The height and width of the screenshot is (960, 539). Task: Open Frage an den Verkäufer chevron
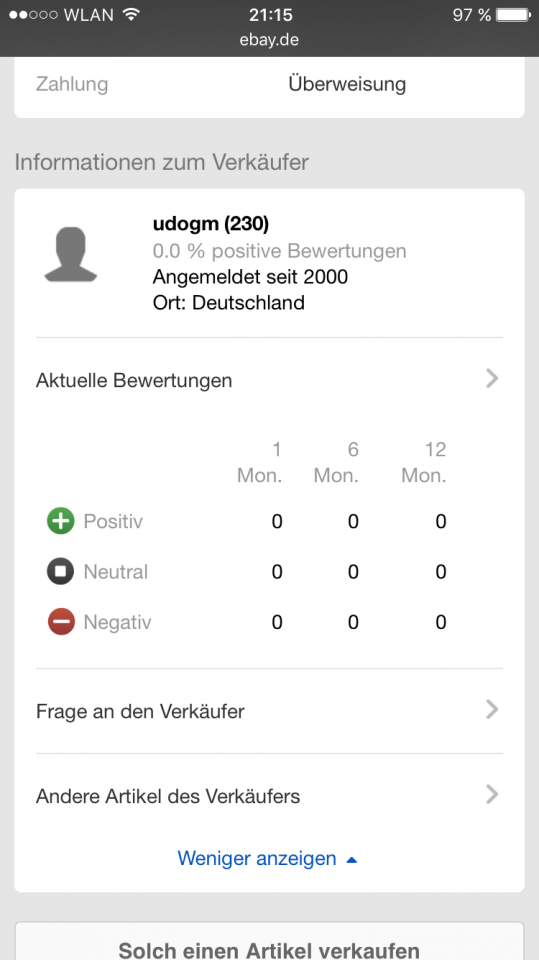click(492, 710)
